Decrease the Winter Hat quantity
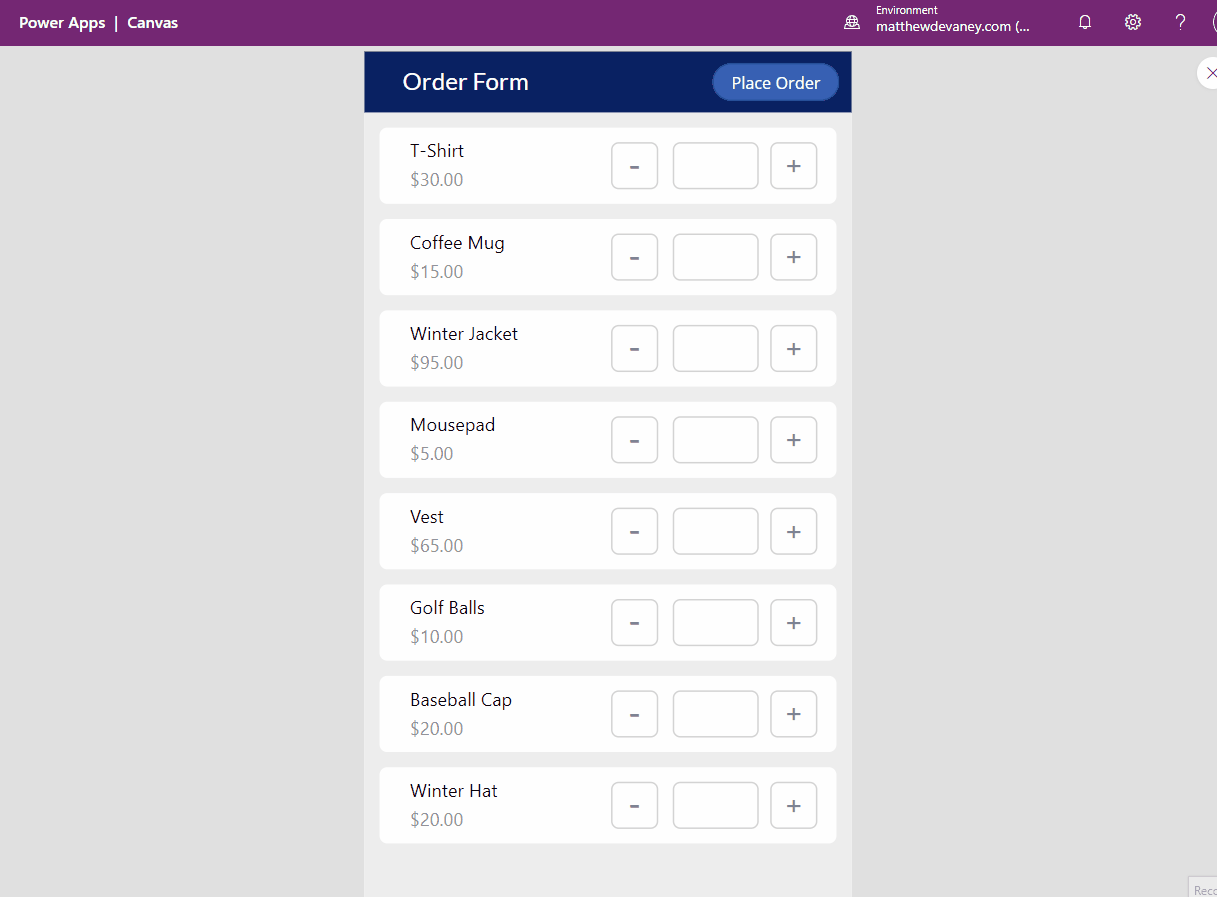This screenshot has width=1217, height=897. pos(634,805)
